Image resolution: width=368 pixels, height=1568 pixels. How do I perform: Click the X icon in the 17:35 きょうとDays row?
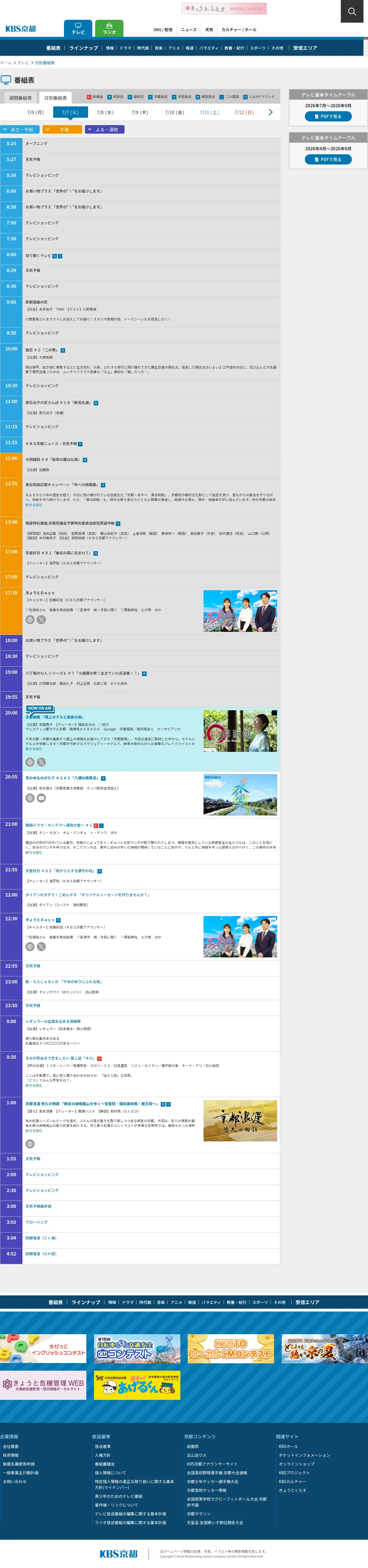pyautogui.click(x=41, y=620)
